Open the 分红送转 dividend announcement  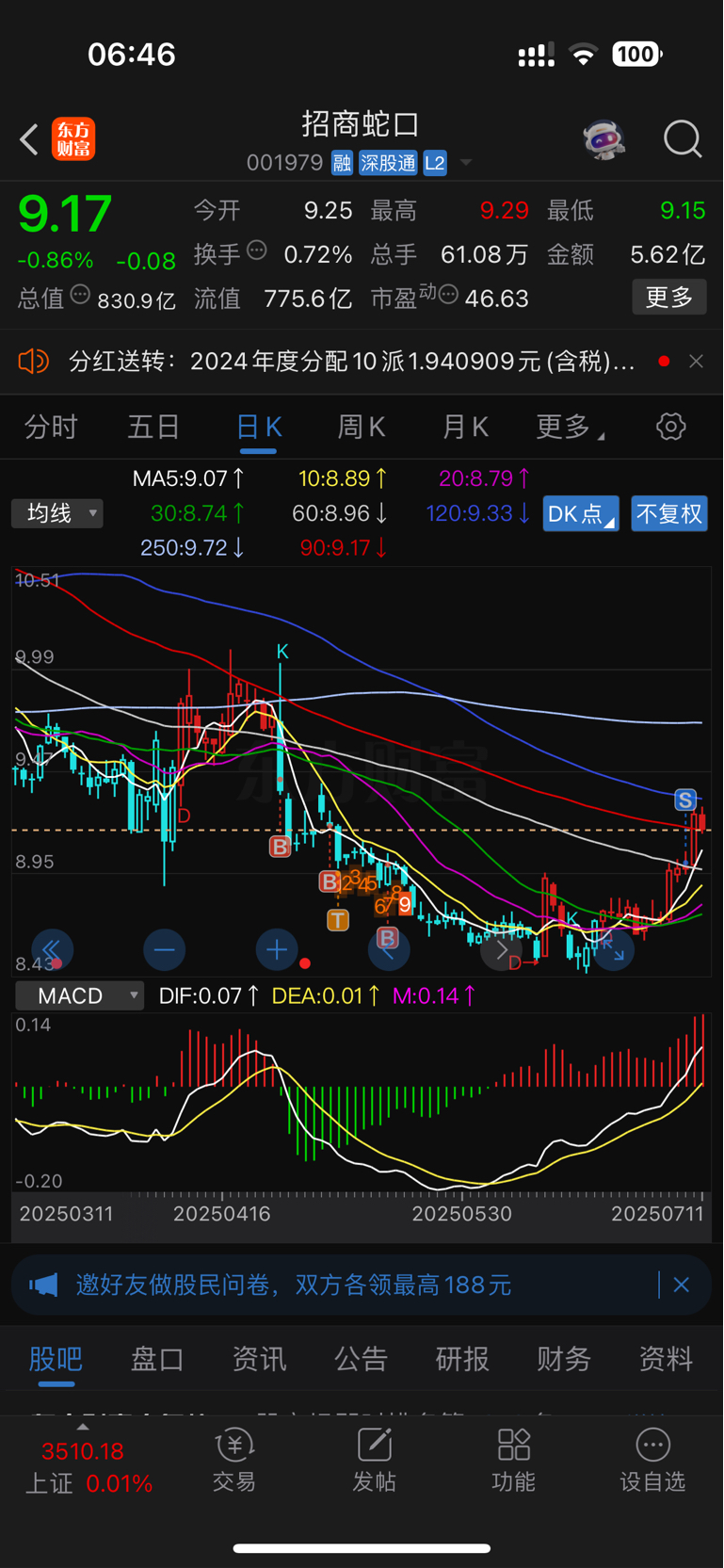tap(352, 361)
